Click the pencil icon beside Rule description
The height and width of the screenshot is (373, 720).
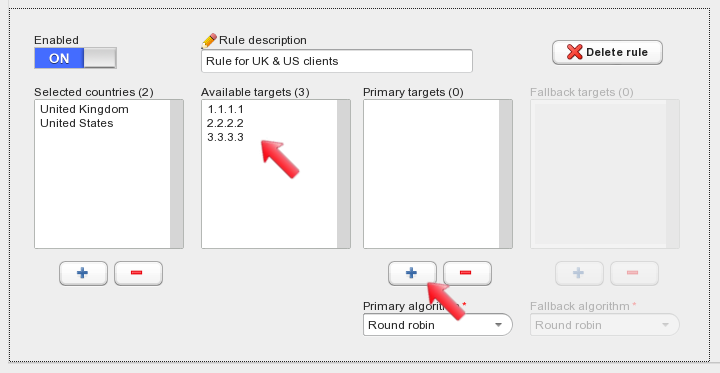coord(209,41)
